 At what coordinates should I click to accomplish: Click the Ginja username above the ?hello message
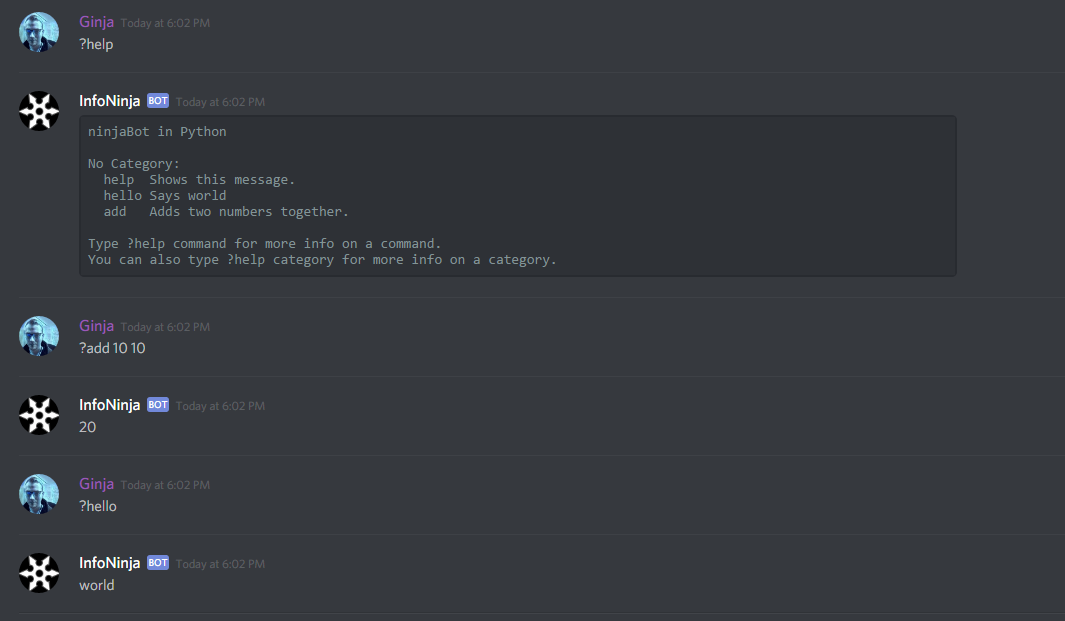tap(96, 484)
